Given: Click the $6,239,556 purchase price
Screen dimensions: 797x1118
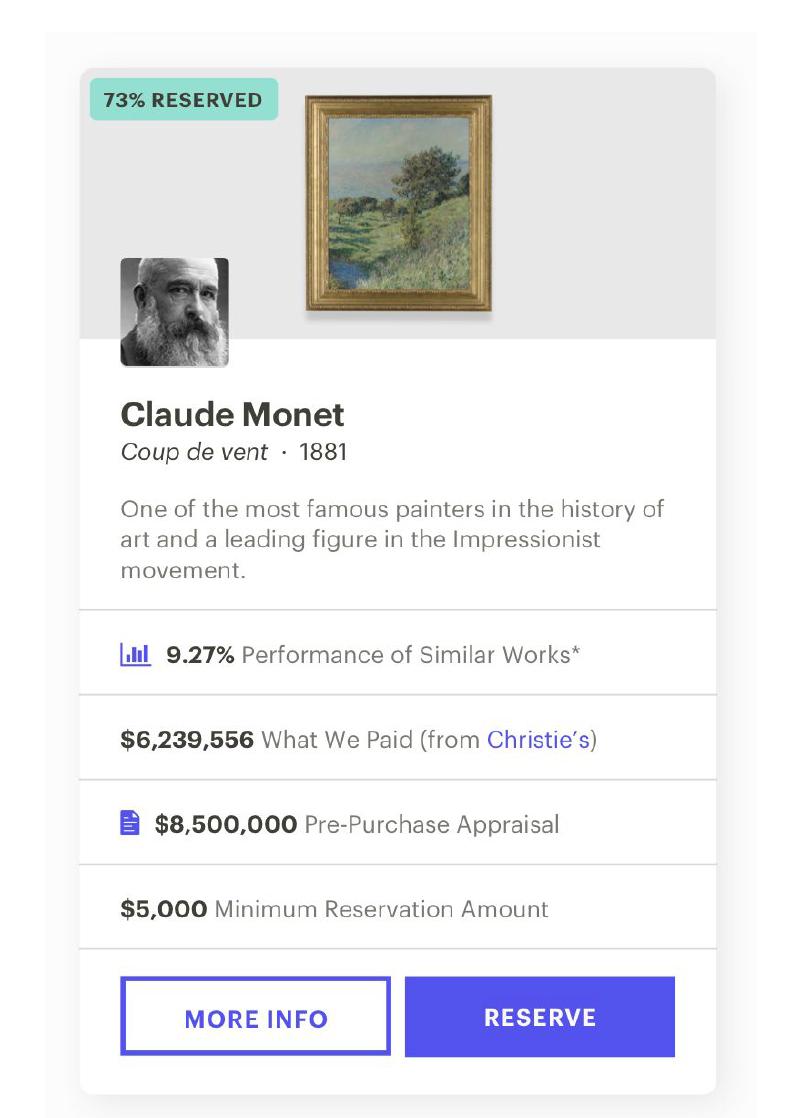Looking at the screenshot, I should pyautogui.click(x=187, y=740).
